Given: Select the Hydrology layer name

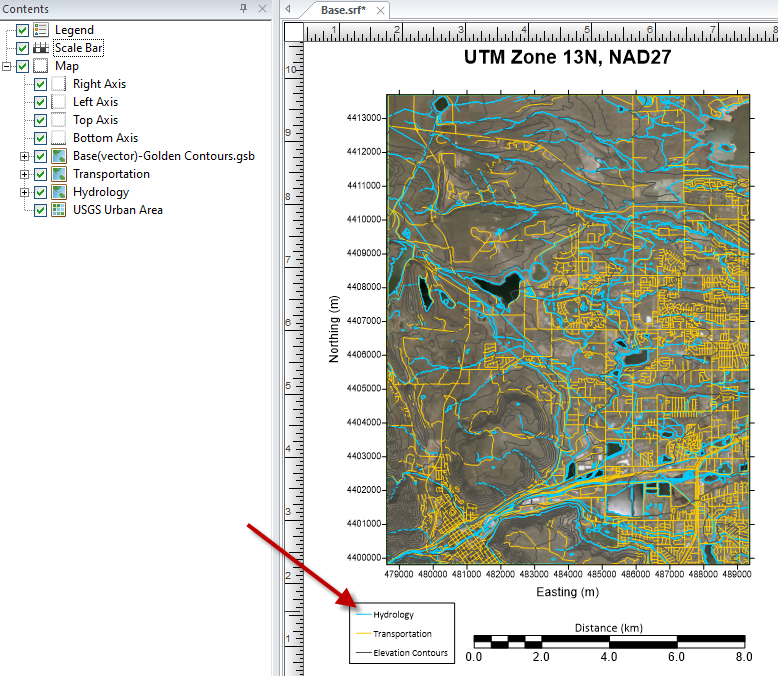Looking at the screenshot, I should (x=101, y=192).
